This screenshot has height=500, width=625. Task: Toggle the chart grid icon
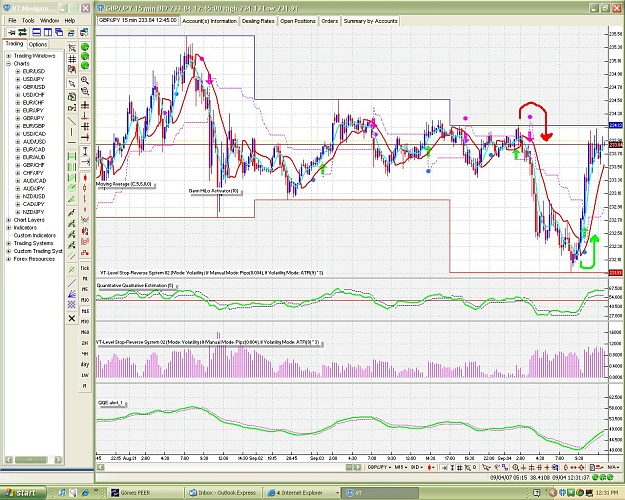click(72, 59)
